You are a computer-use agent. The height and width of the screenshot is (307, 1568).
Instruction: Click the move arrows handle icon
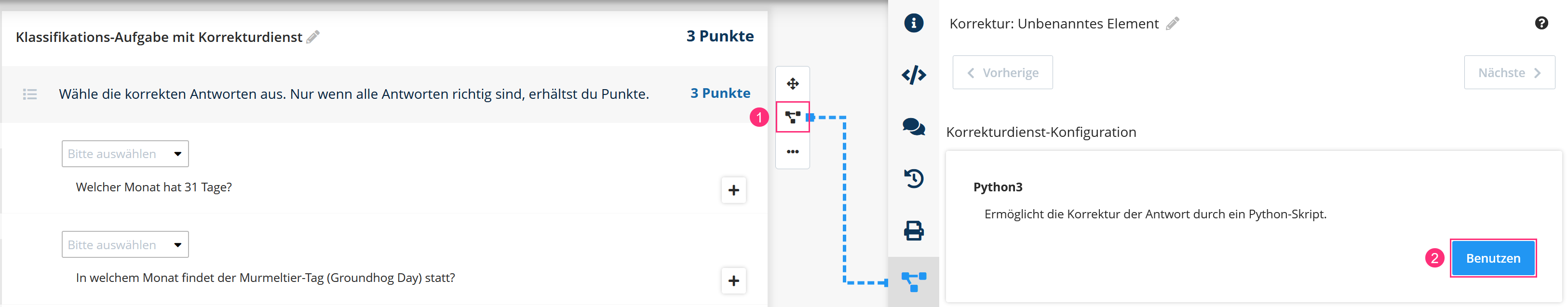(793, 84)
